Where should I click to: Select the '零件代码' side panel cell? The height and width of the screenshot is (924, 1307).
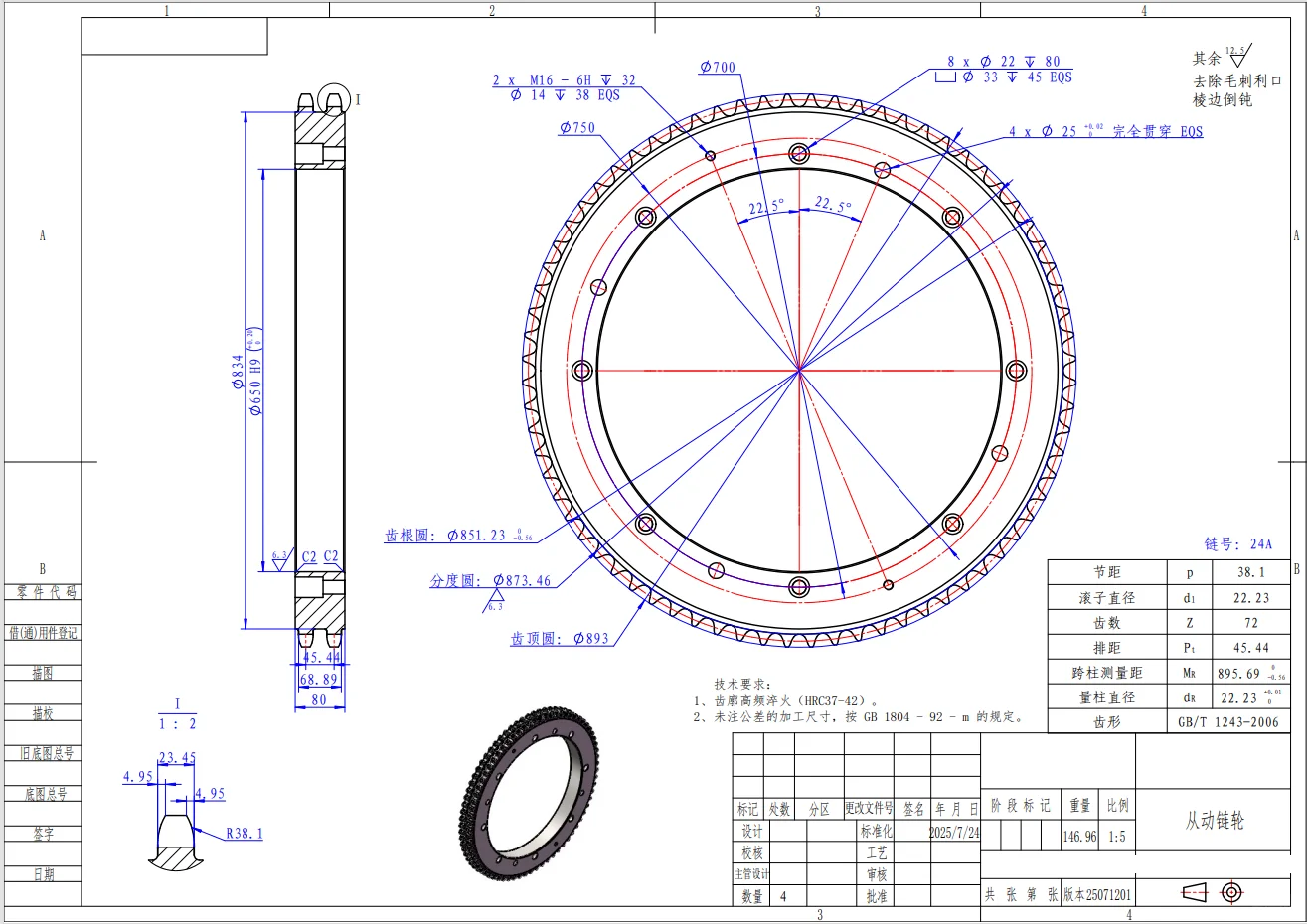43,592
